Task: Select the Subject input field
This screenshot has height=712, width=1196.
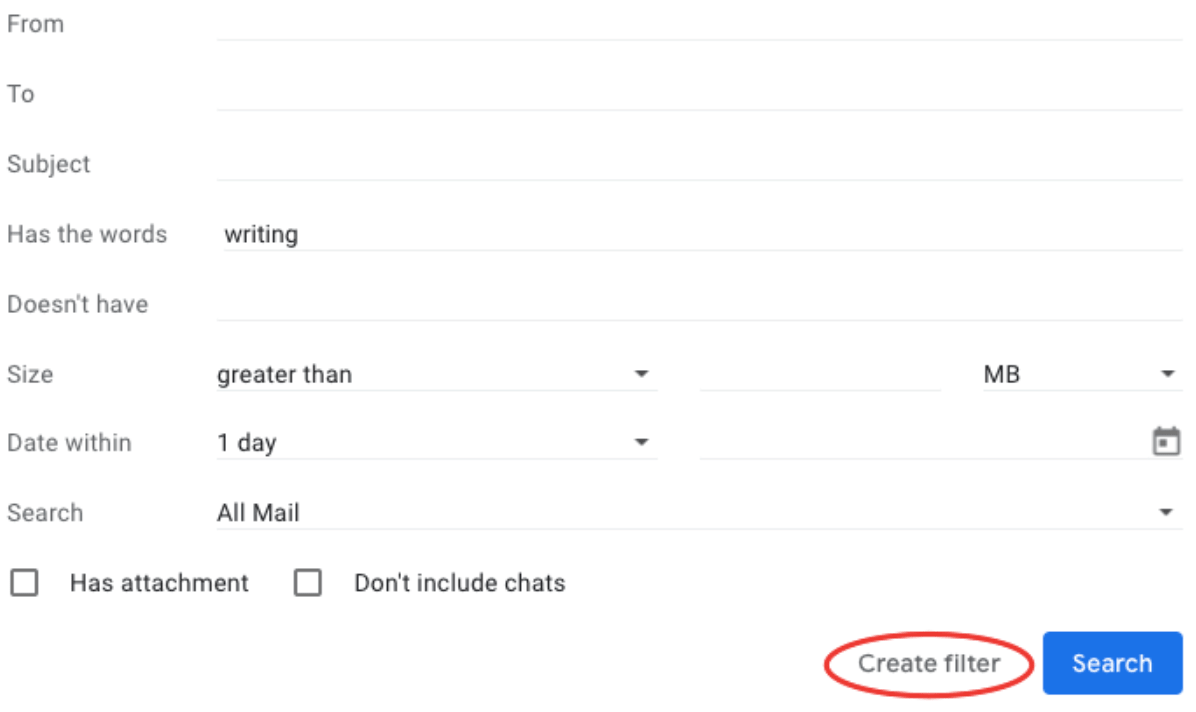Action: 698,164
